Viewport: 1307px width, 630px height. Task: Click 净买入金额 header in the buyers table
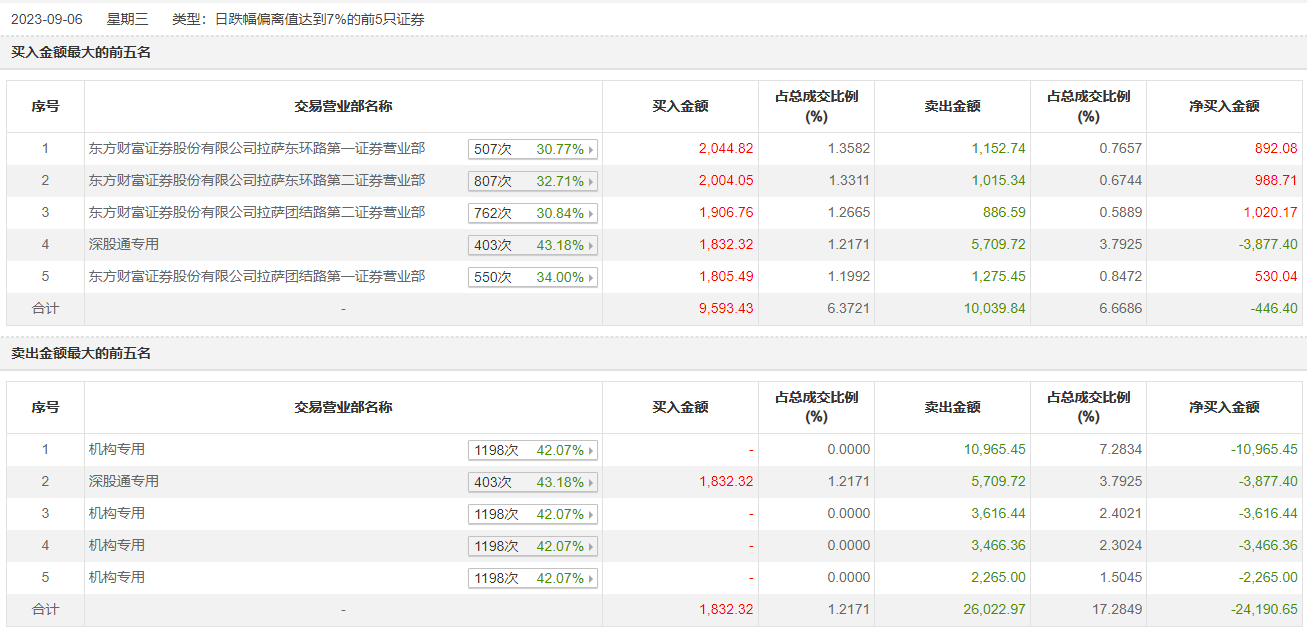(1224, 106)
